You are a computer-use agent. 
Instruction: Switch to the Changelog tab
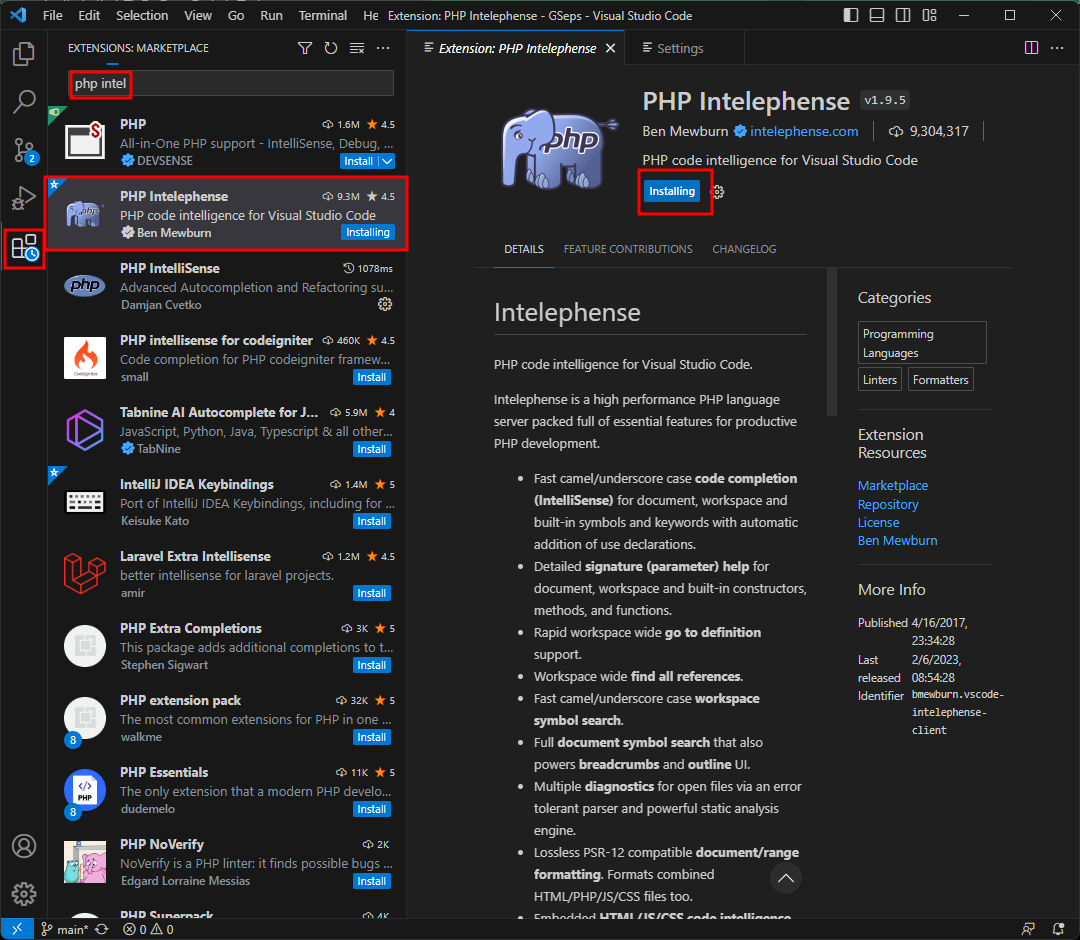[x=744, y=249]
